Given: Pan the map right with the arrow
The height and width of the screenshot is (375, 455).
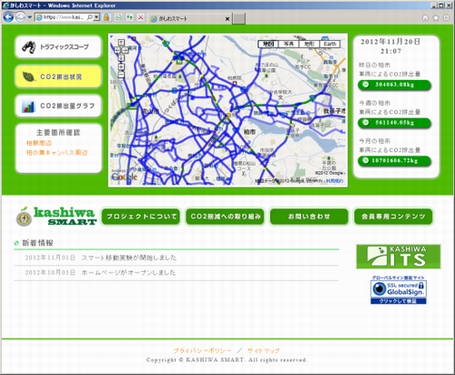Looking at the screenshot, I should point(125,50).
